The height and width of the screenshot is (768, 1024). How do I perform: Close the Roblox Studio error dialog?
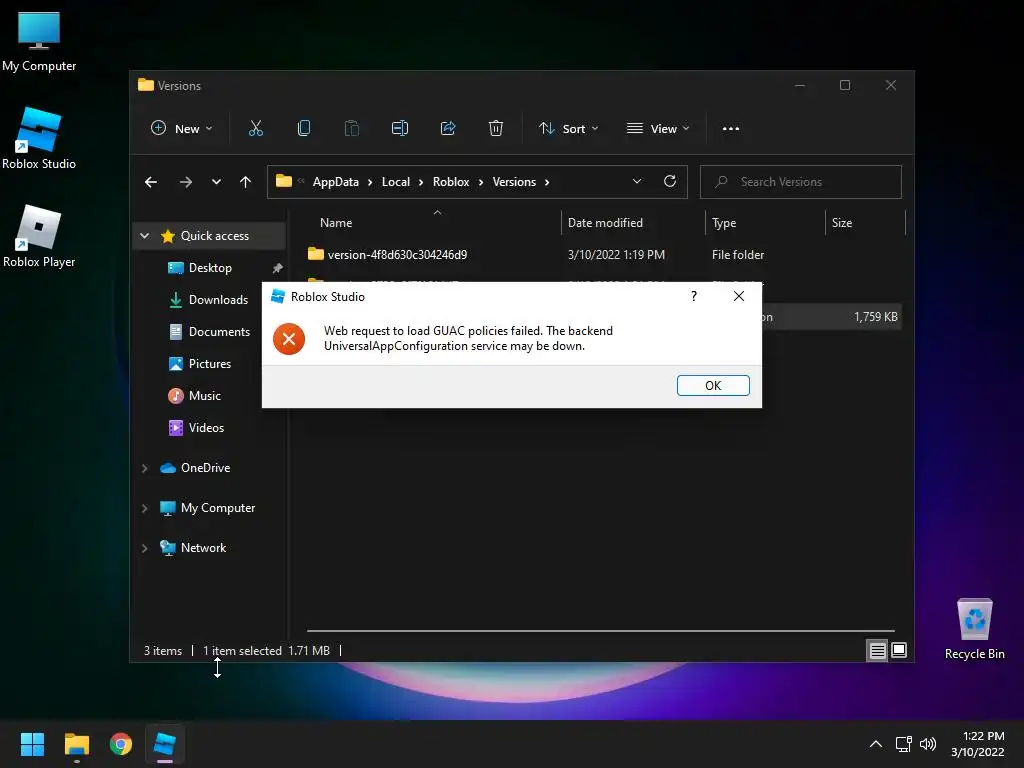[739, 296]
